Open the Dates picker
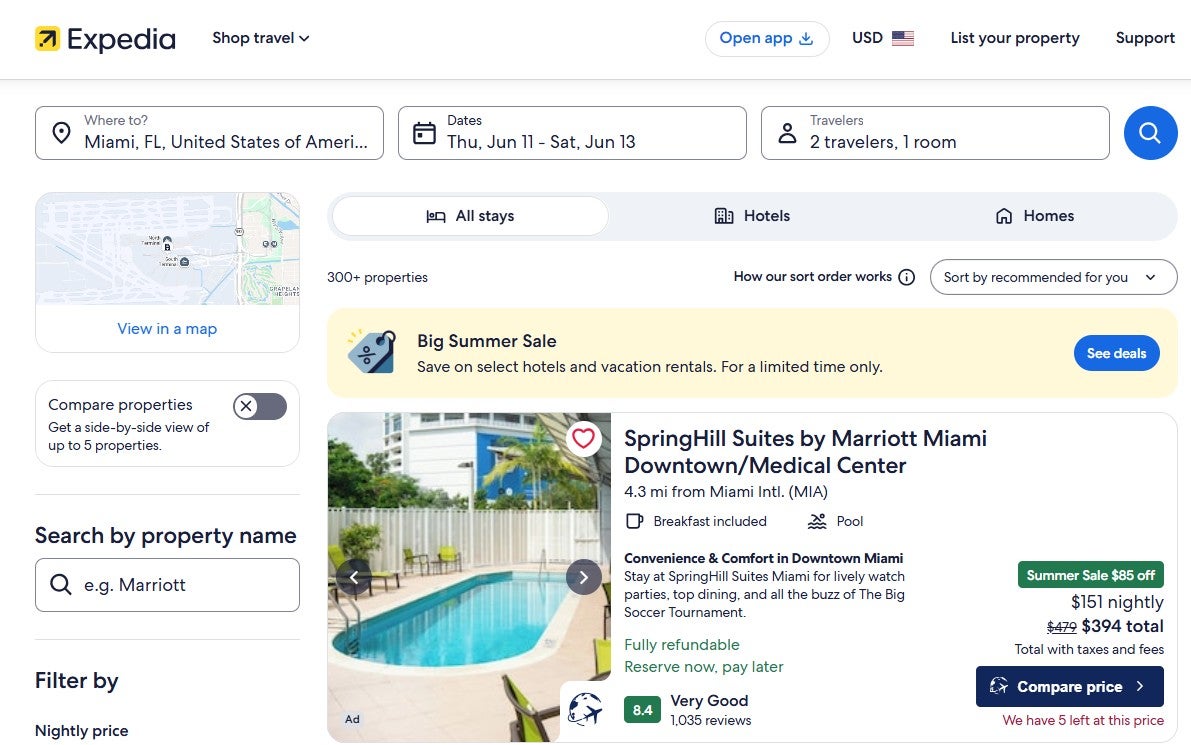 572,133
